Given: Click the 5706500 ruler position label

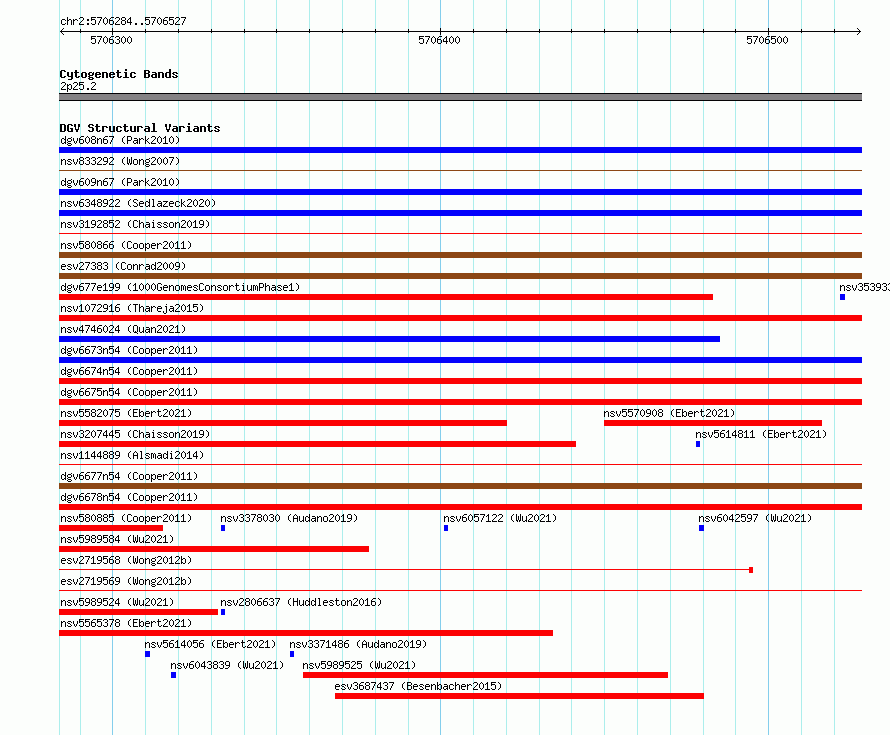Looking at the screenshot, I should tap(767, 40).
